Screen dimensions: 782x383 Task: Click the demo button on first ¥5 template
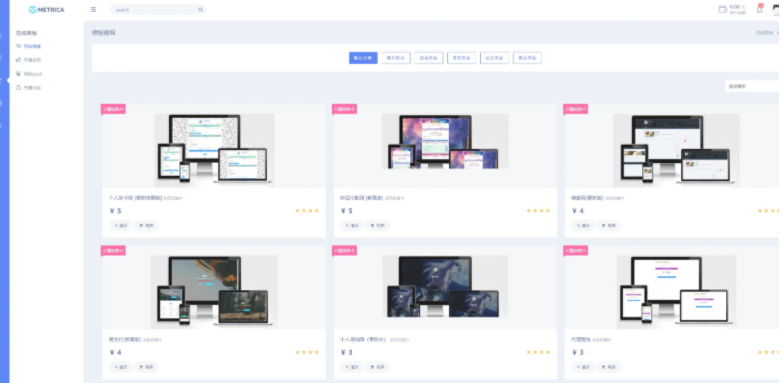[121, 225]
